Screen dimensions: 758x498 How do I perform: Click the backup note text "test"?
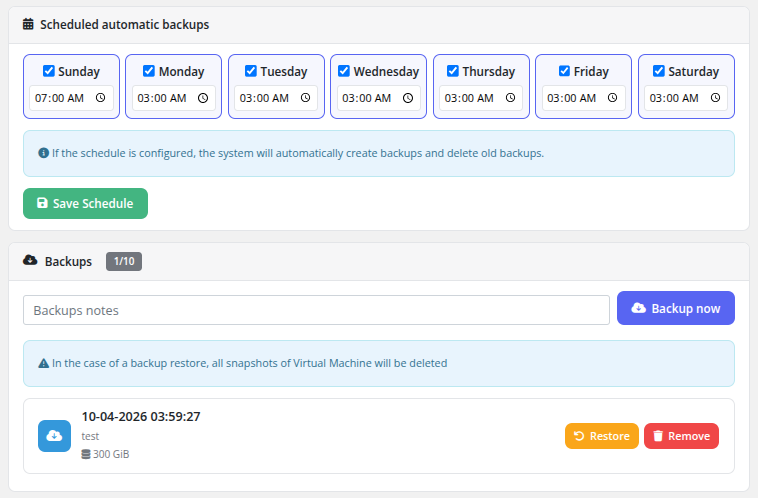point(90,436)
